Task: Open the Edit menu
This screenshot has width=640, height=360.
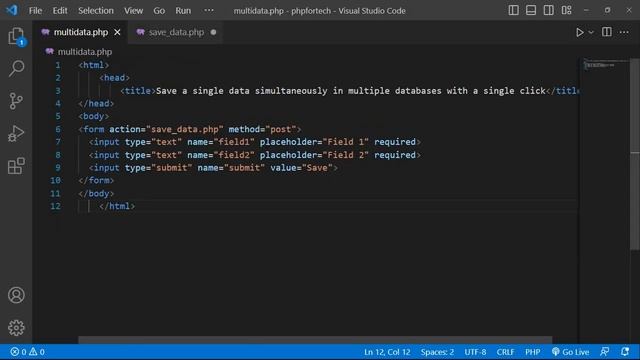Action: point(60,11)
